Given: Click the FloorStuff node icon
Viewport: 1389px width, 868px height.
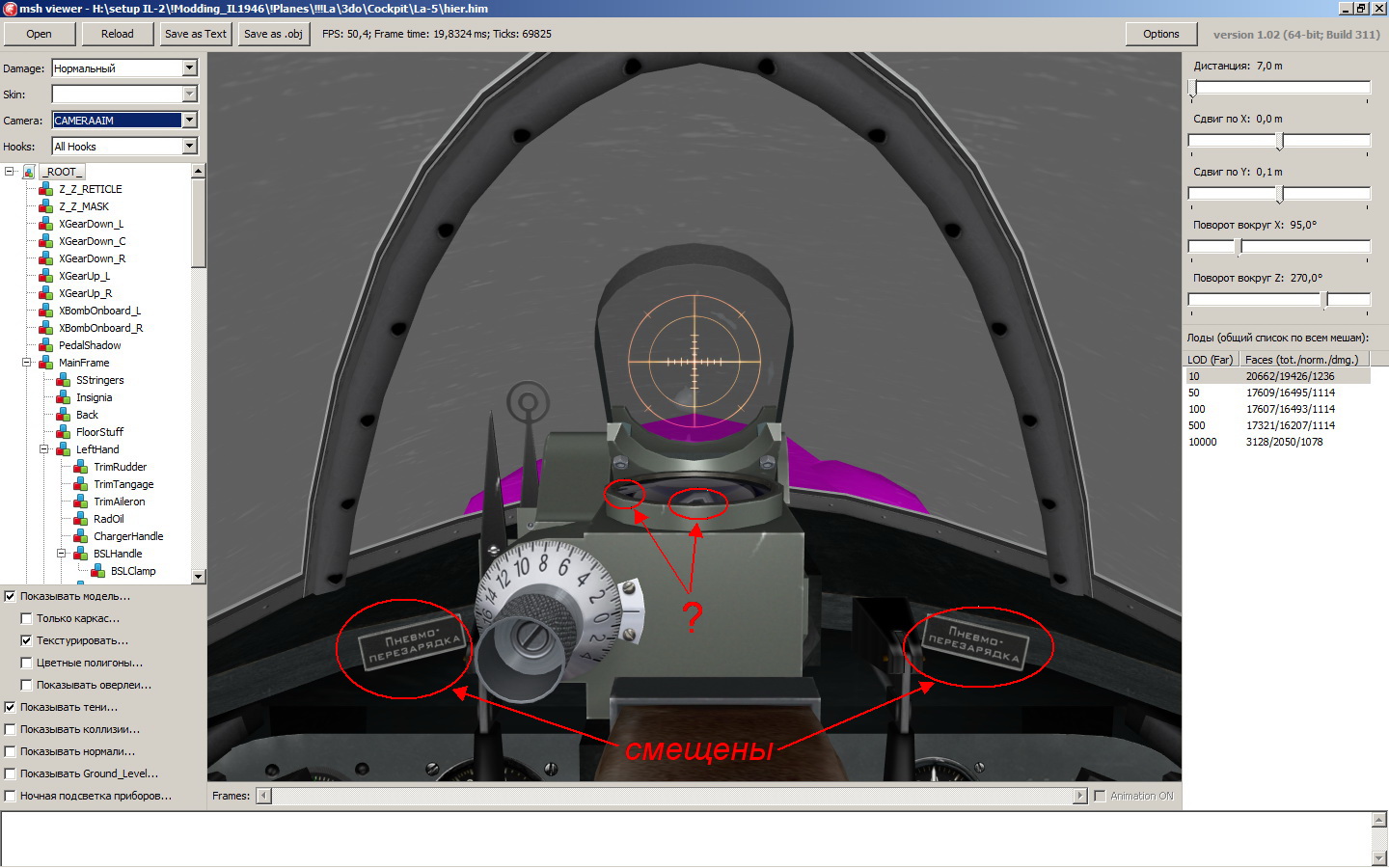Looking at the screenshot, I should 63,432.
